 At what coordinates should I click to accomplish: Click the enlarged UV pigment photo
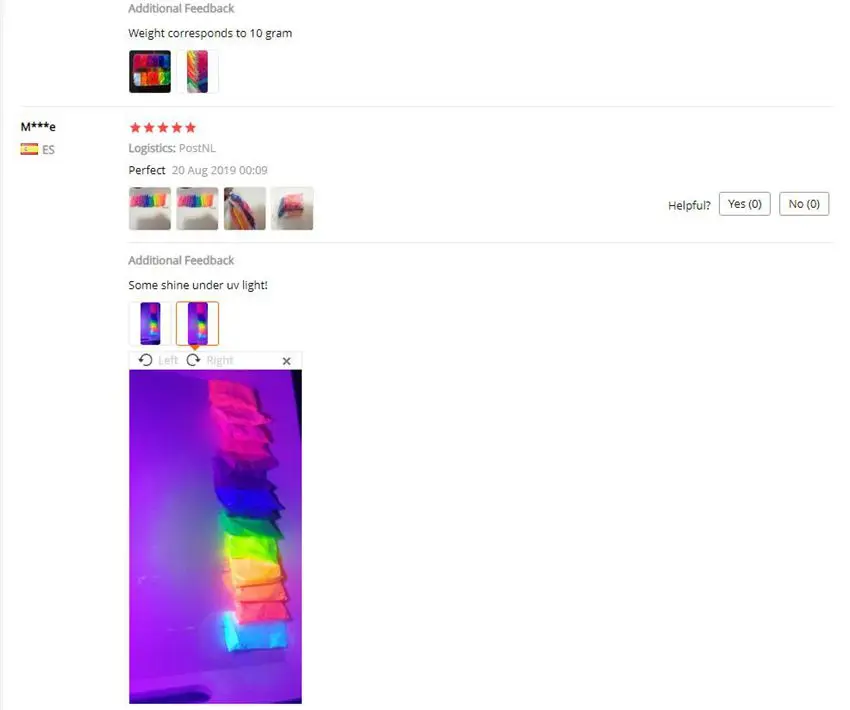(215, 537)
